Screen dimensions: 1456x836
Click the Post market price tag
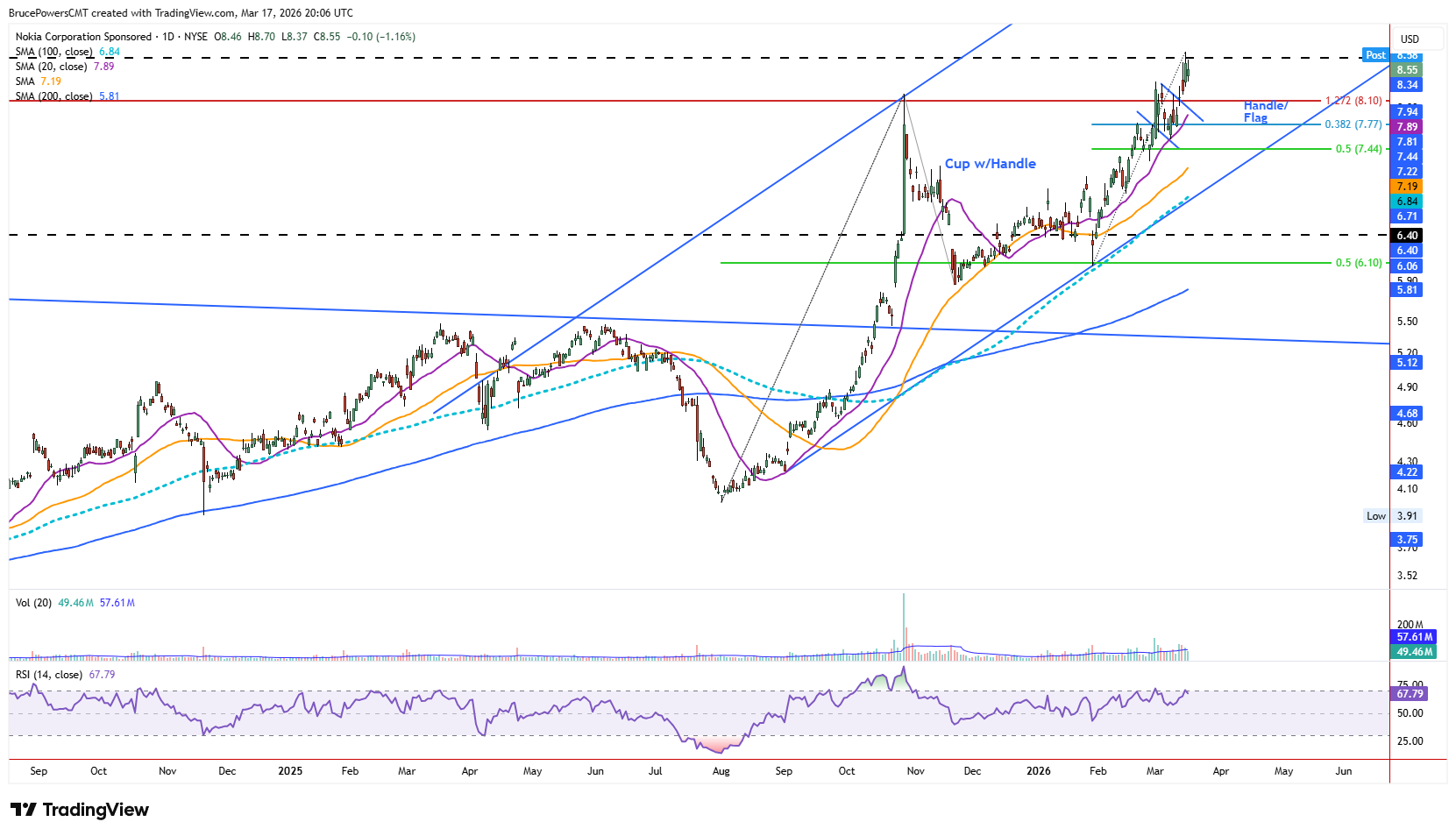[x=1375, y=55]
